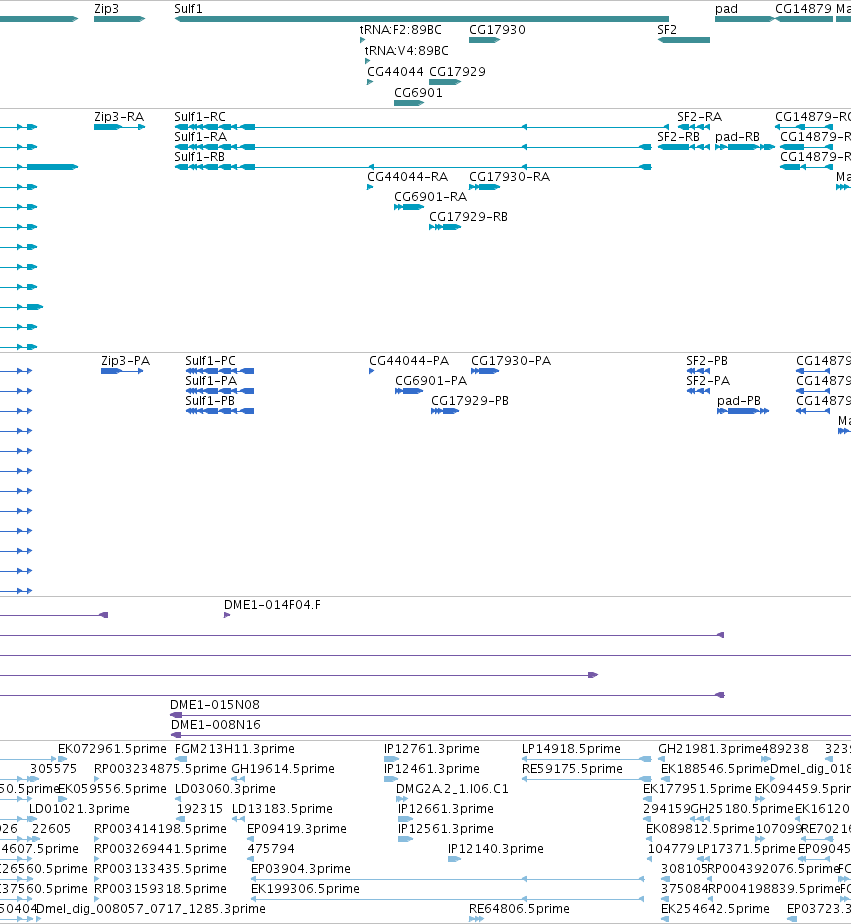Select the Zip3-RA transcript
Viewport: 851px width, 924px height.
(x=119, y=127)
